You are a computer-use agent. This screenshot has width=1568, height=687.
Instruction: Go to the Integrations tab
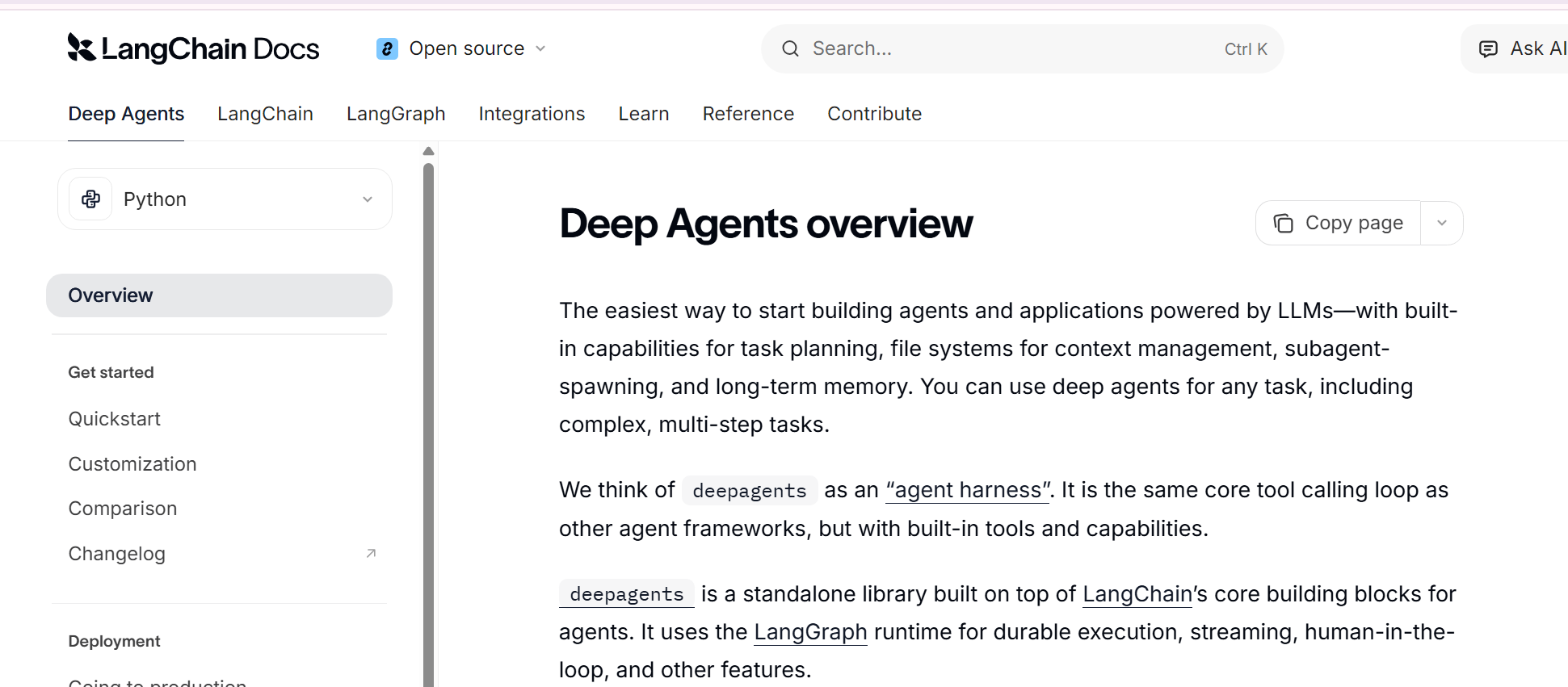point(532,114)
